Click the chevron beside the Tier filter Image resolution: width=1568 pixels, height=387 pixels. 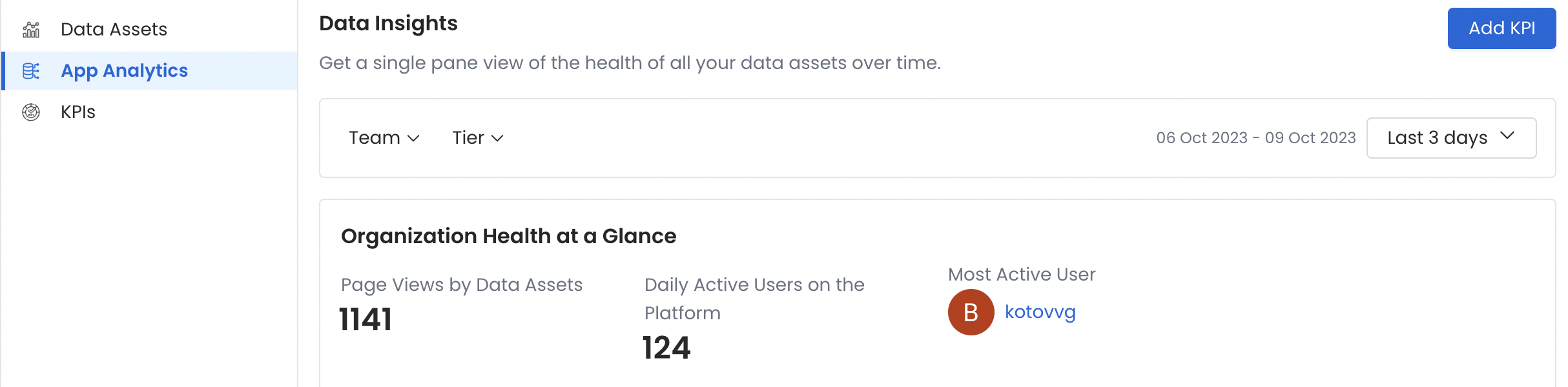(x=497, y=138)
